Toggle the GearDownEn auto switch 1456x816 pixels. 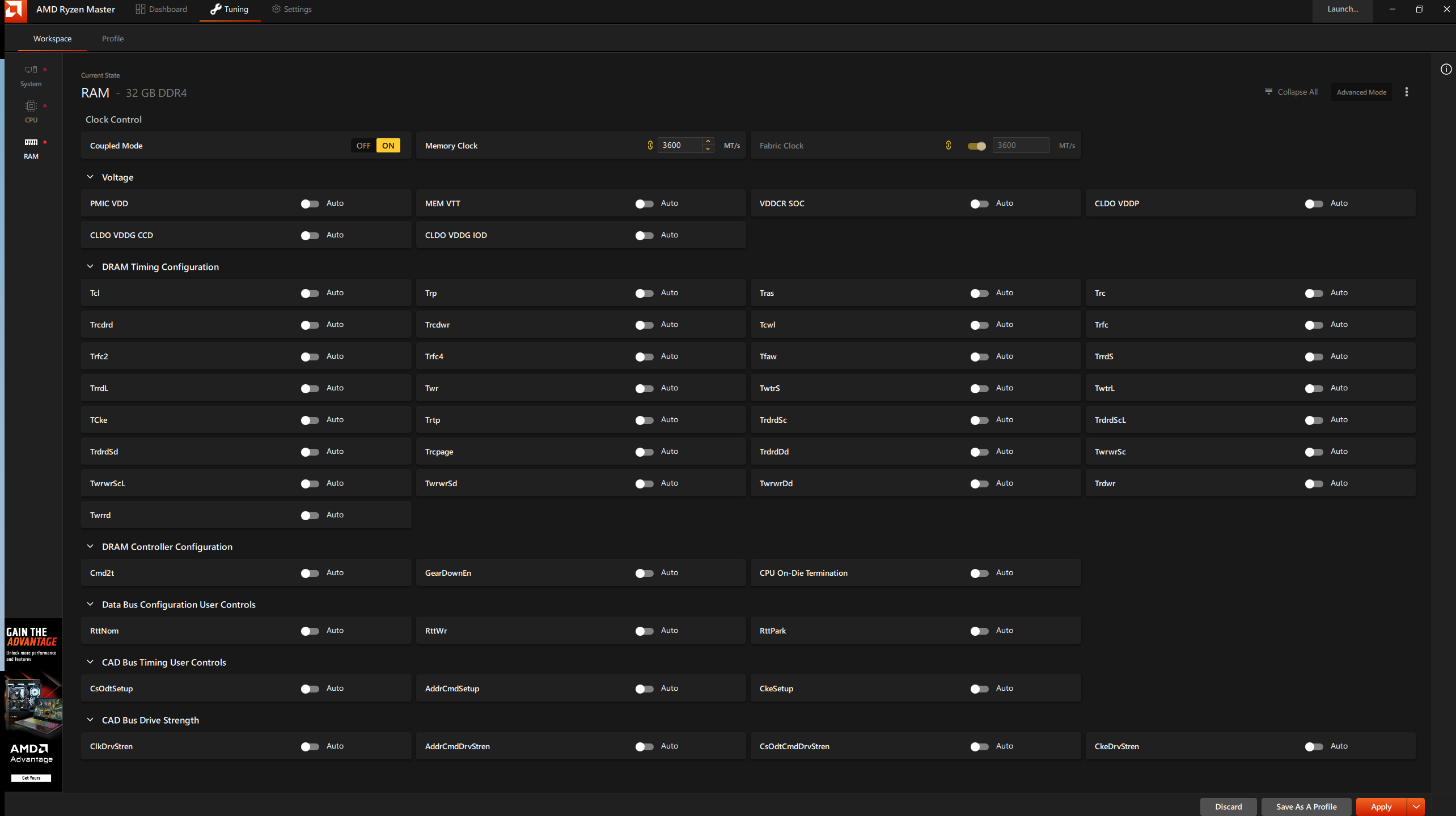[x=644, y=573]
